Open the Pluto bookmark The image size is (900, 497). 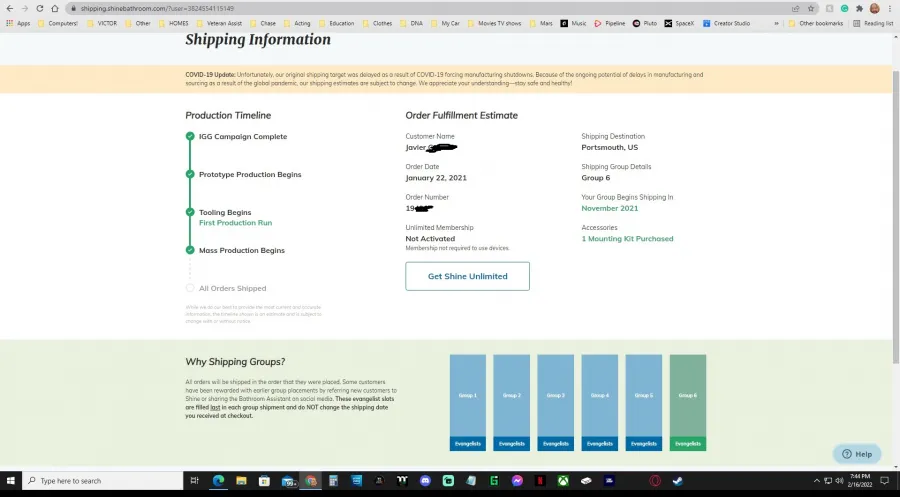(x=645, y=24)
